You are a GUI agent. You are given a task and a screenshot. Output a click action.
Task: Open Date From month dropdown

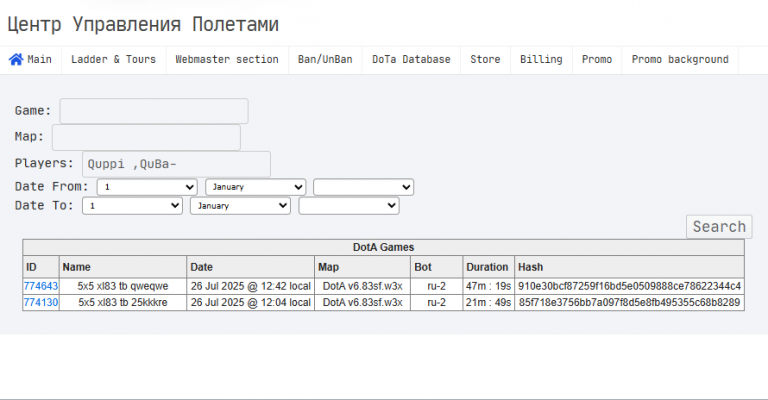[x=256, y=187]
